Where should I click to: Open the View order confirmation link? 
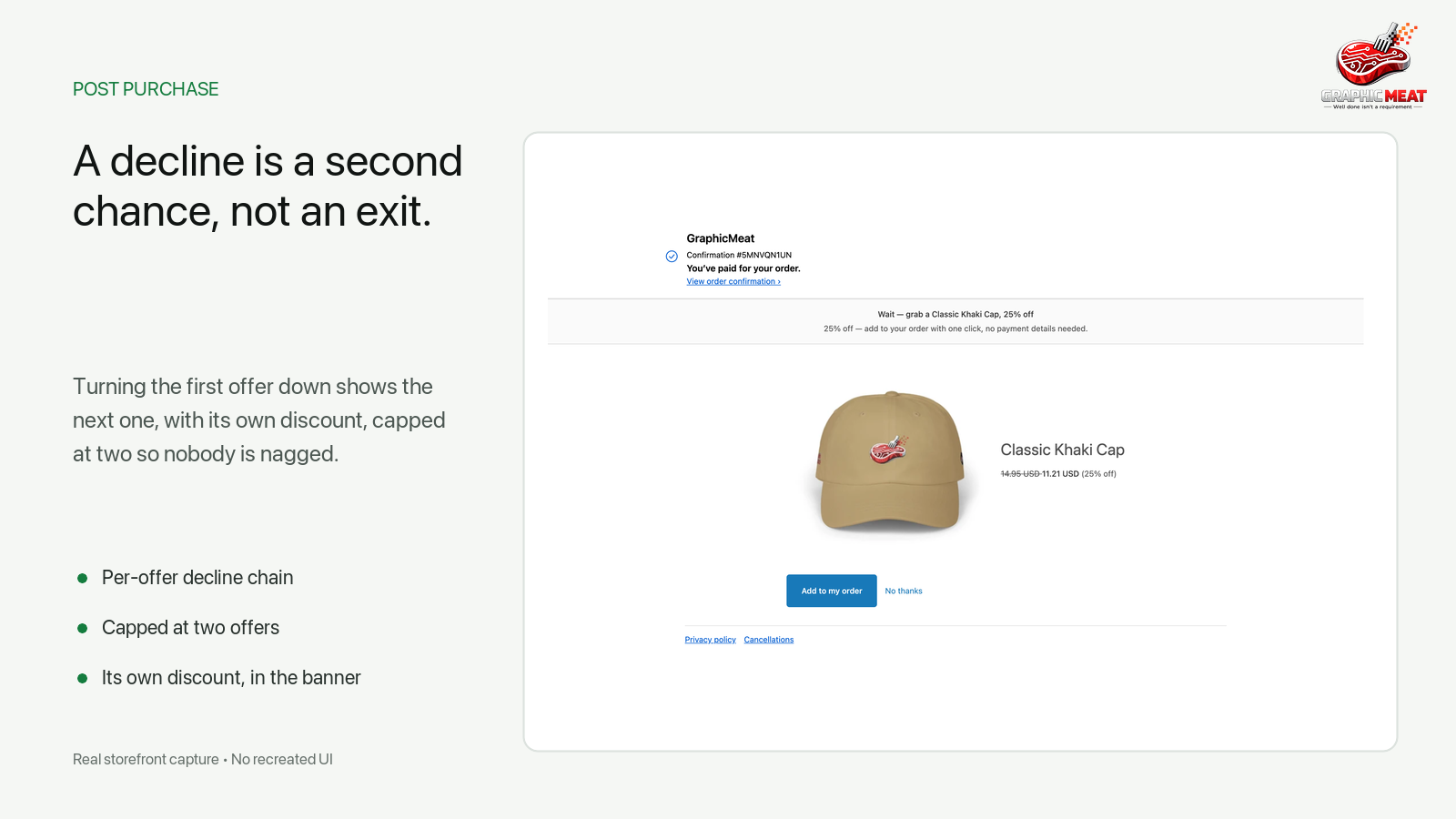pos(733,282)
